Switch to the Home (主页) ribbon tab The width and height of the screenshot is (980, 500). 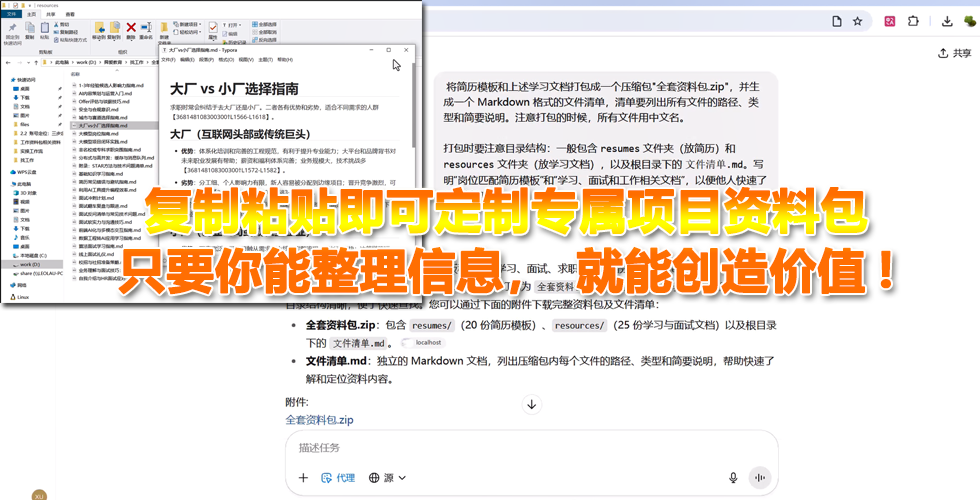[31, 14]
